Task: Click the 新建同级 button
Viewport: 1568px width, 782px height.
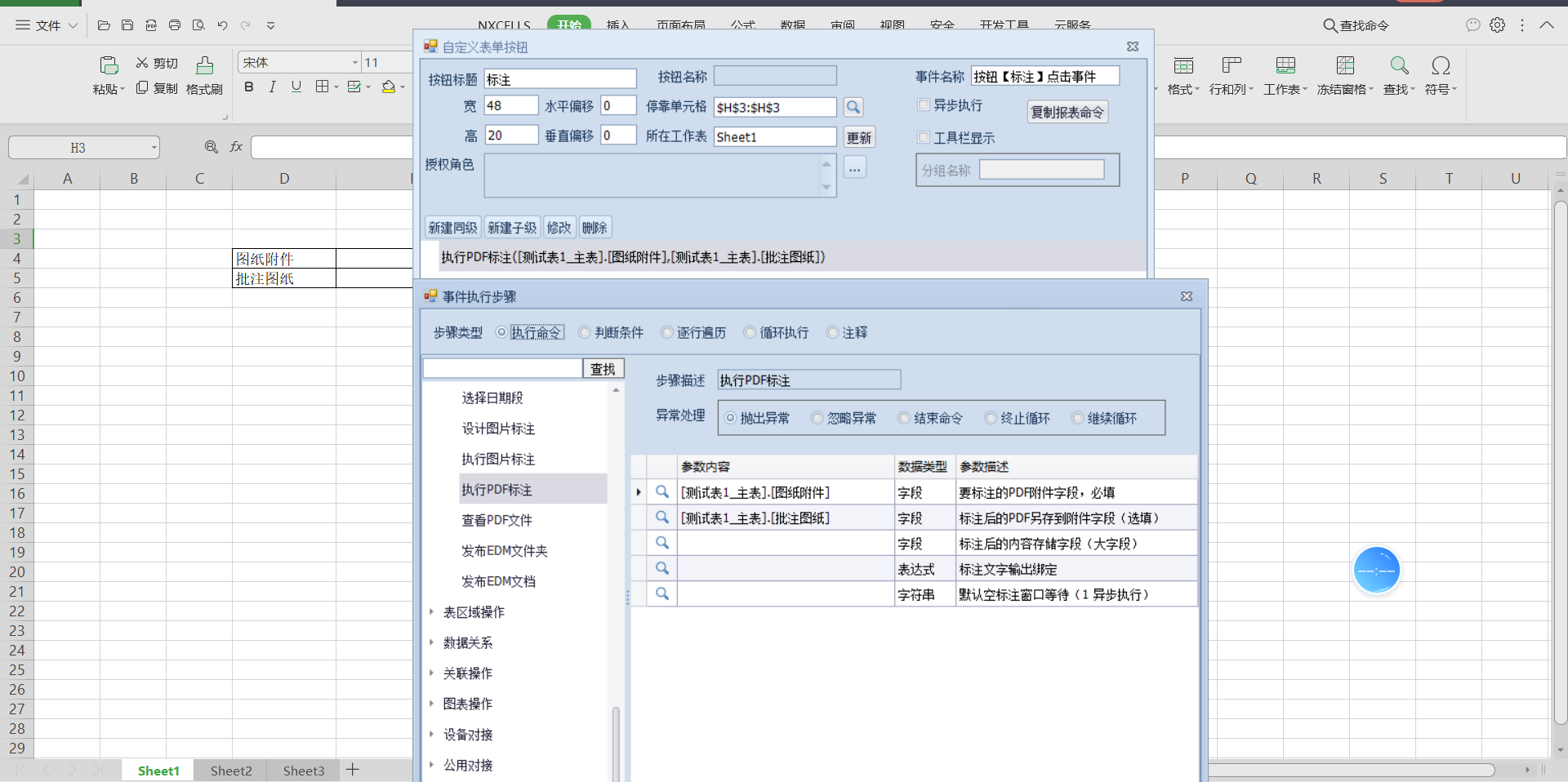Action: click(452, 228)
